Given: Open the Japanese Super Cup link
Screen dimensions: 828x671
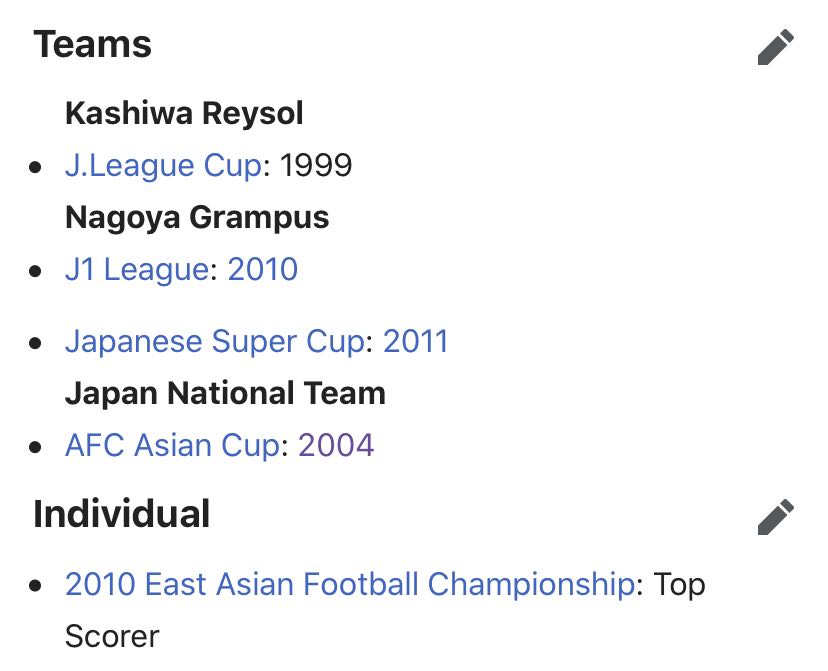Looking at the screenshot, I should (215, 341).
